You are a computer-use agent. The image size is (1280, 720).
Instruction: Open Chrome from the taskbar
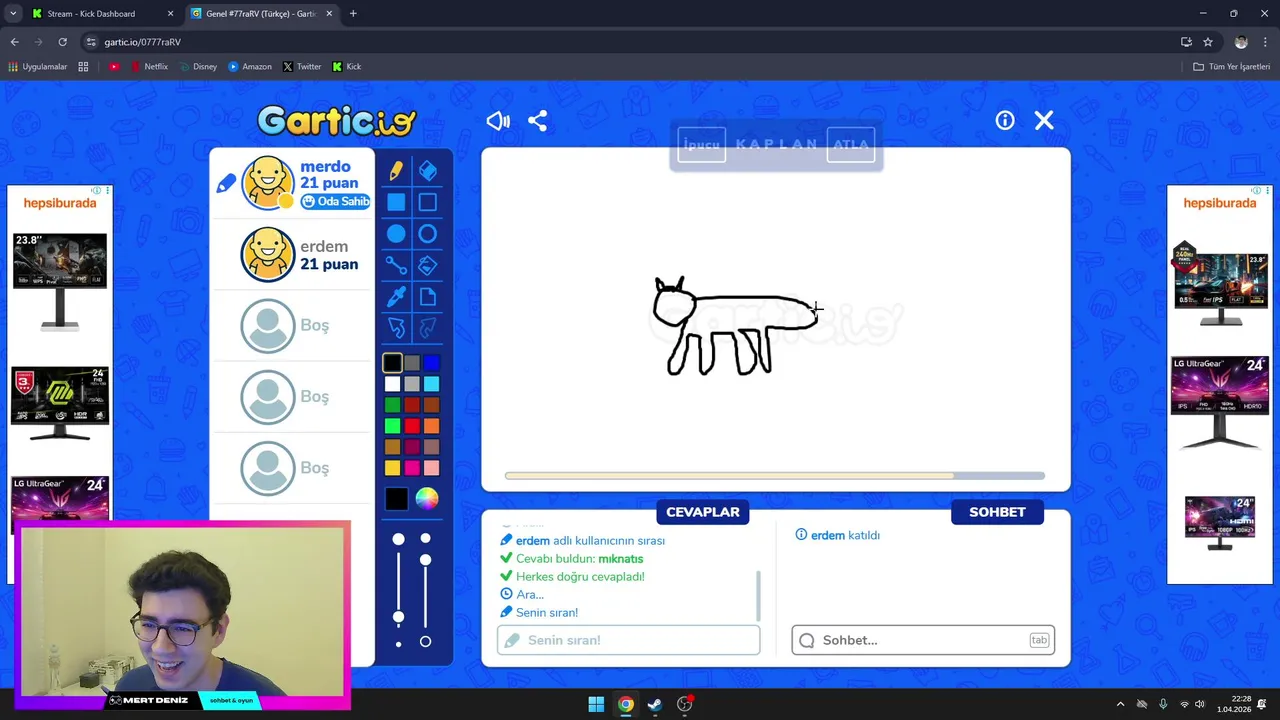point(626,705)
